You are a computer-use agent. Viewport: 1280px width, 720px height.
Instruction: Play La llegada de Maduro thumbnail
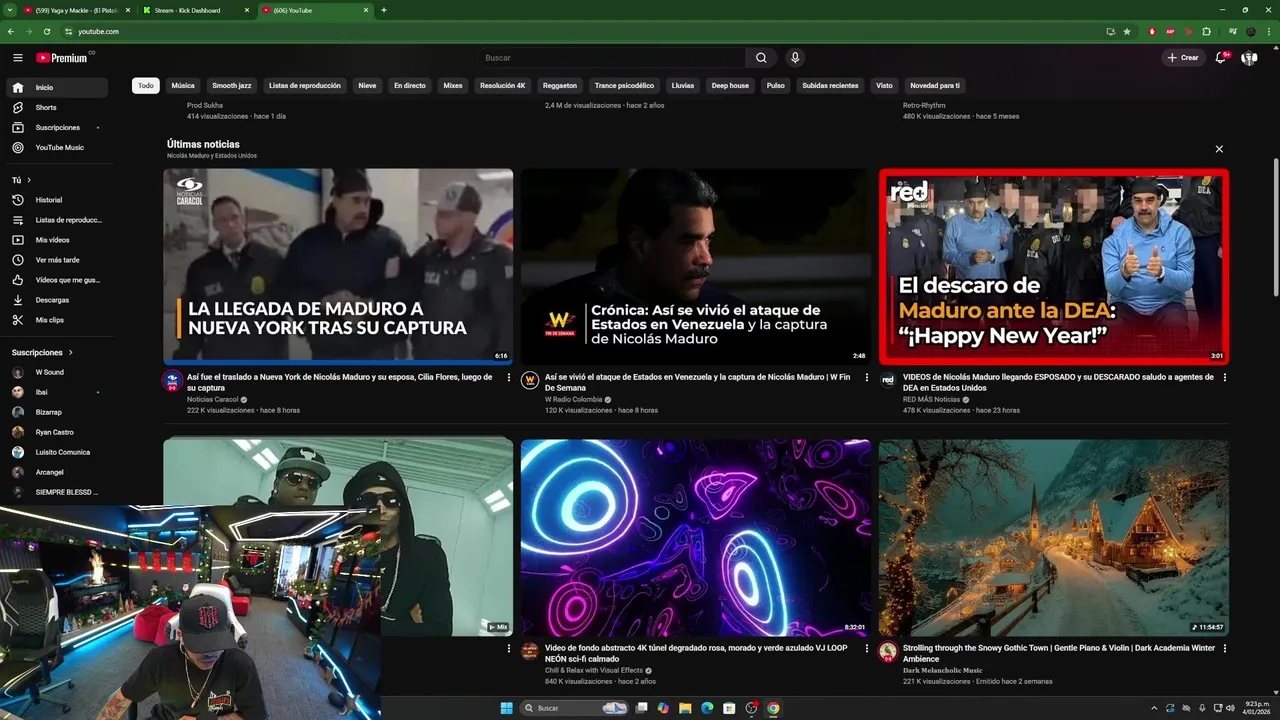tap(338, 266)
